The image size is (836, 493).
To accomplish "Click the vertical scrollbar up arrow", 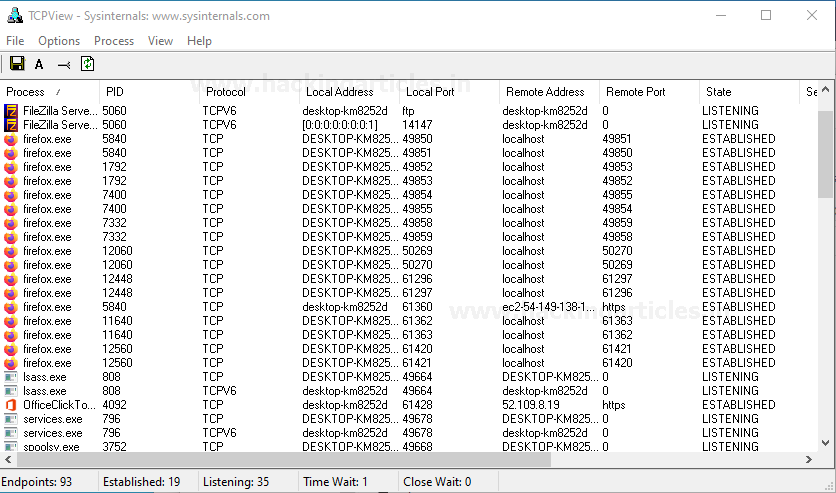I will click(825, 90).
